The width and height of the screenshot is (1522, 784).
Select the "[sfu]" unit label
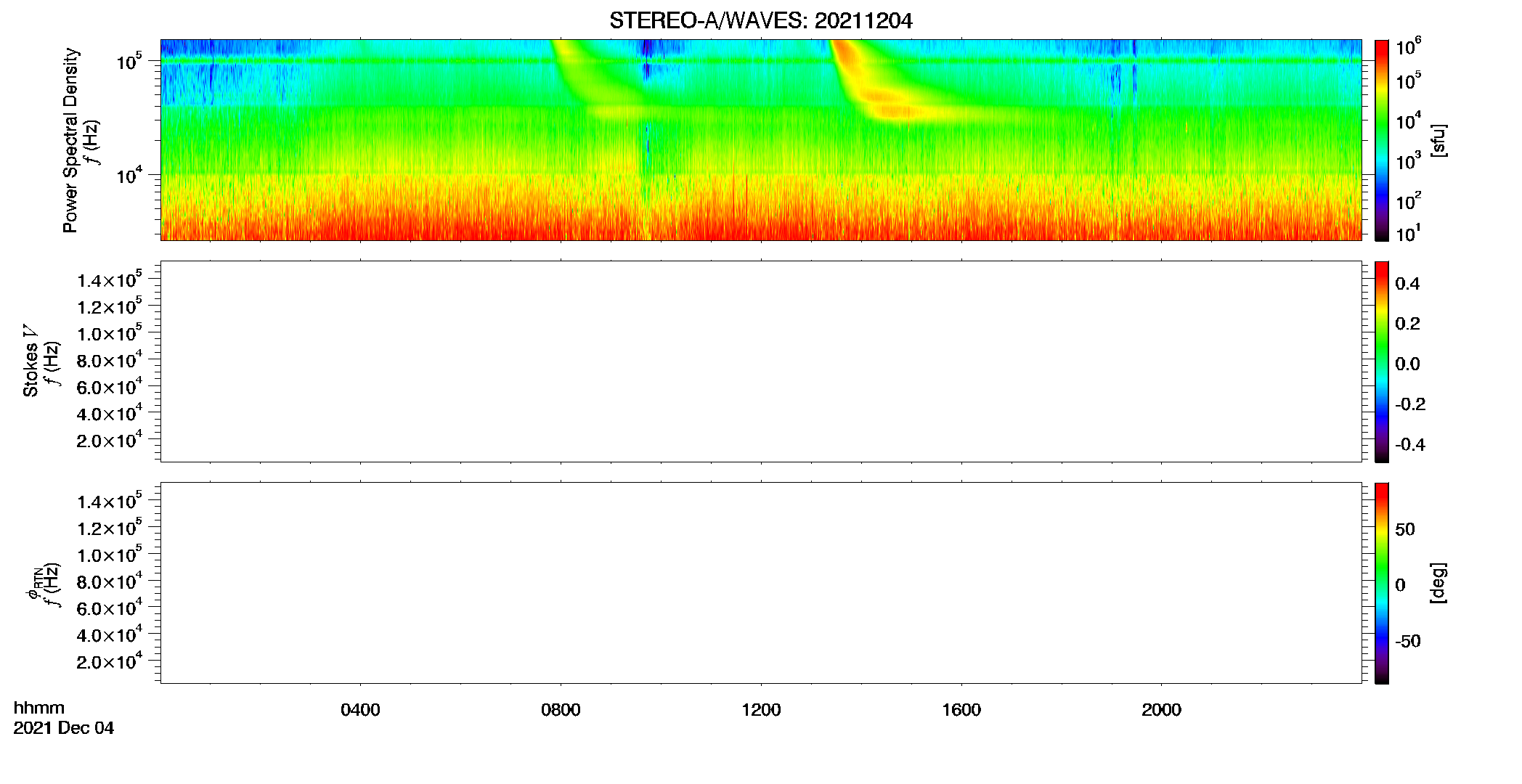click(x=1438, y=140)
